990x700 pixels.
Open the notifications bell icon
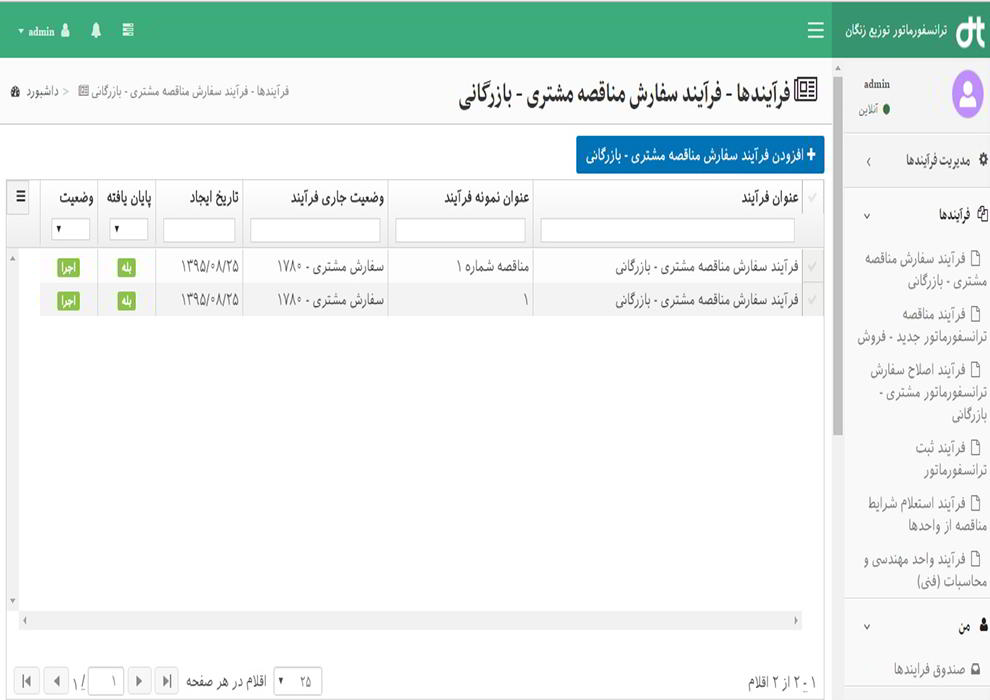click(96, 30)
